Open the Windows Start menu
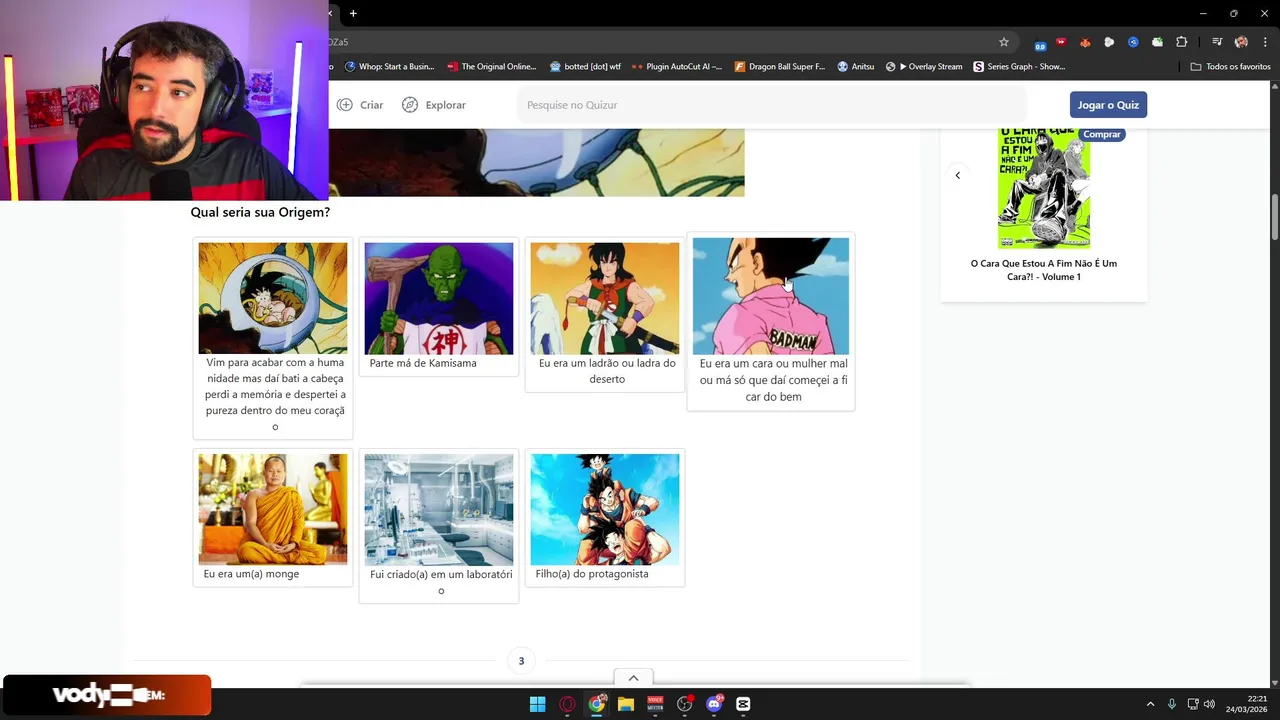The image size is (1280, 720). point(538,704)
